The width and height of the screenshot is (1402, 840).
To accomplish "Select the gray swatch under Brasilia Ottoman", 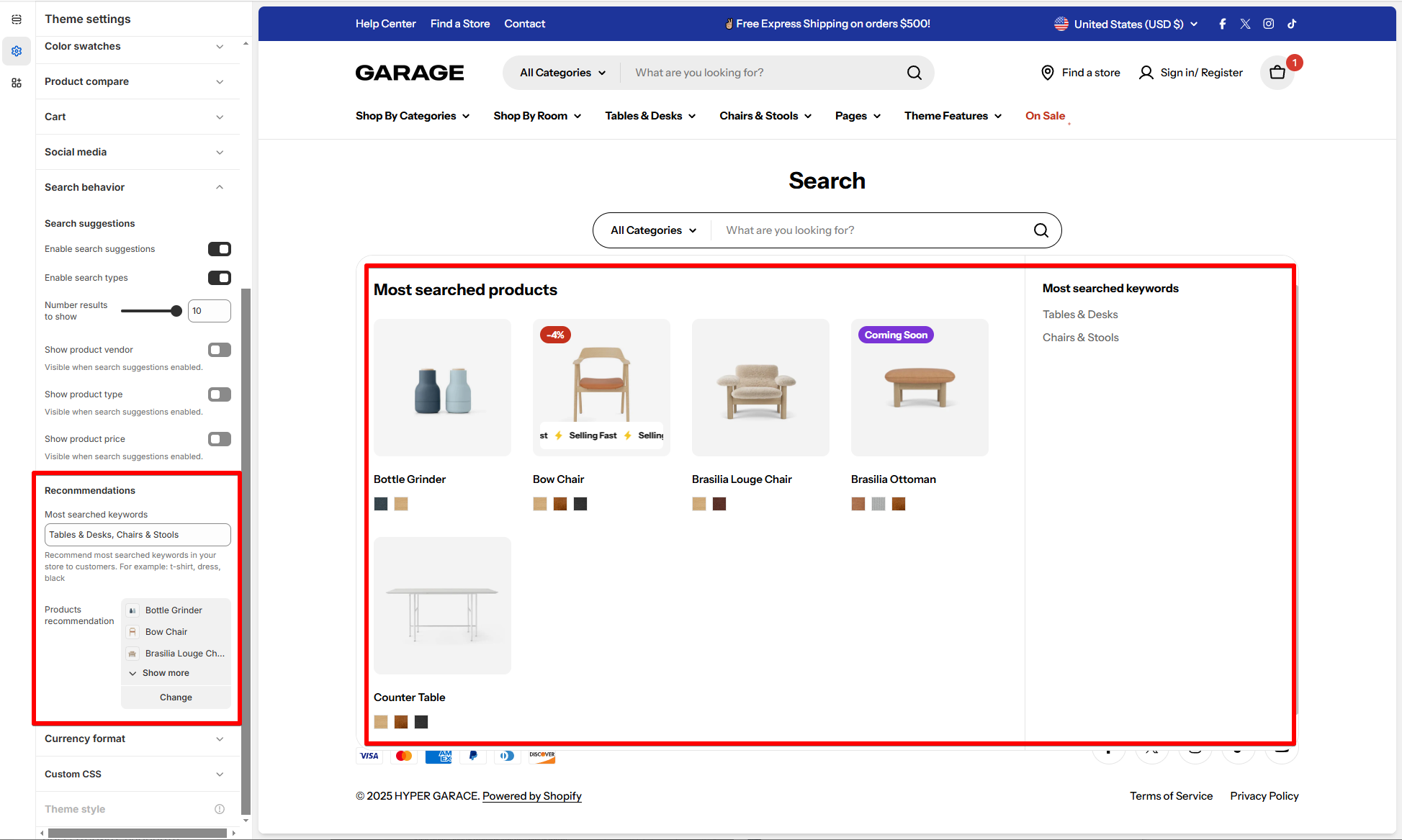I will coord(879,504).
